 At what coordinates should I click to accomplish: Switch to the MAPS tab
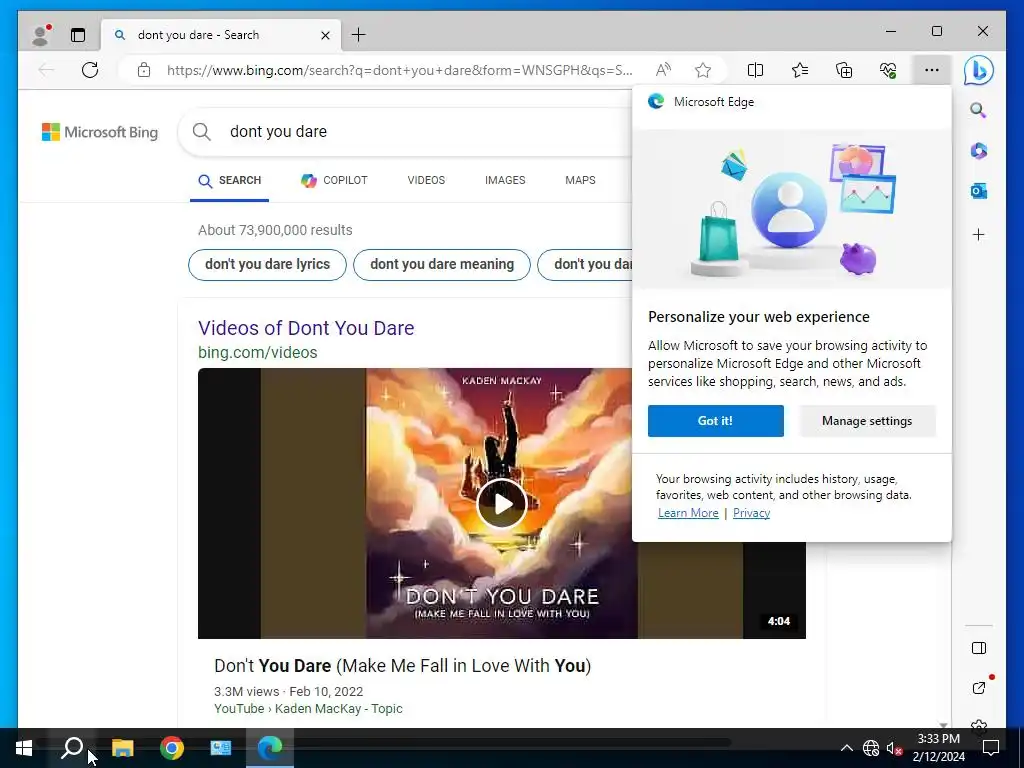[580, 180]
